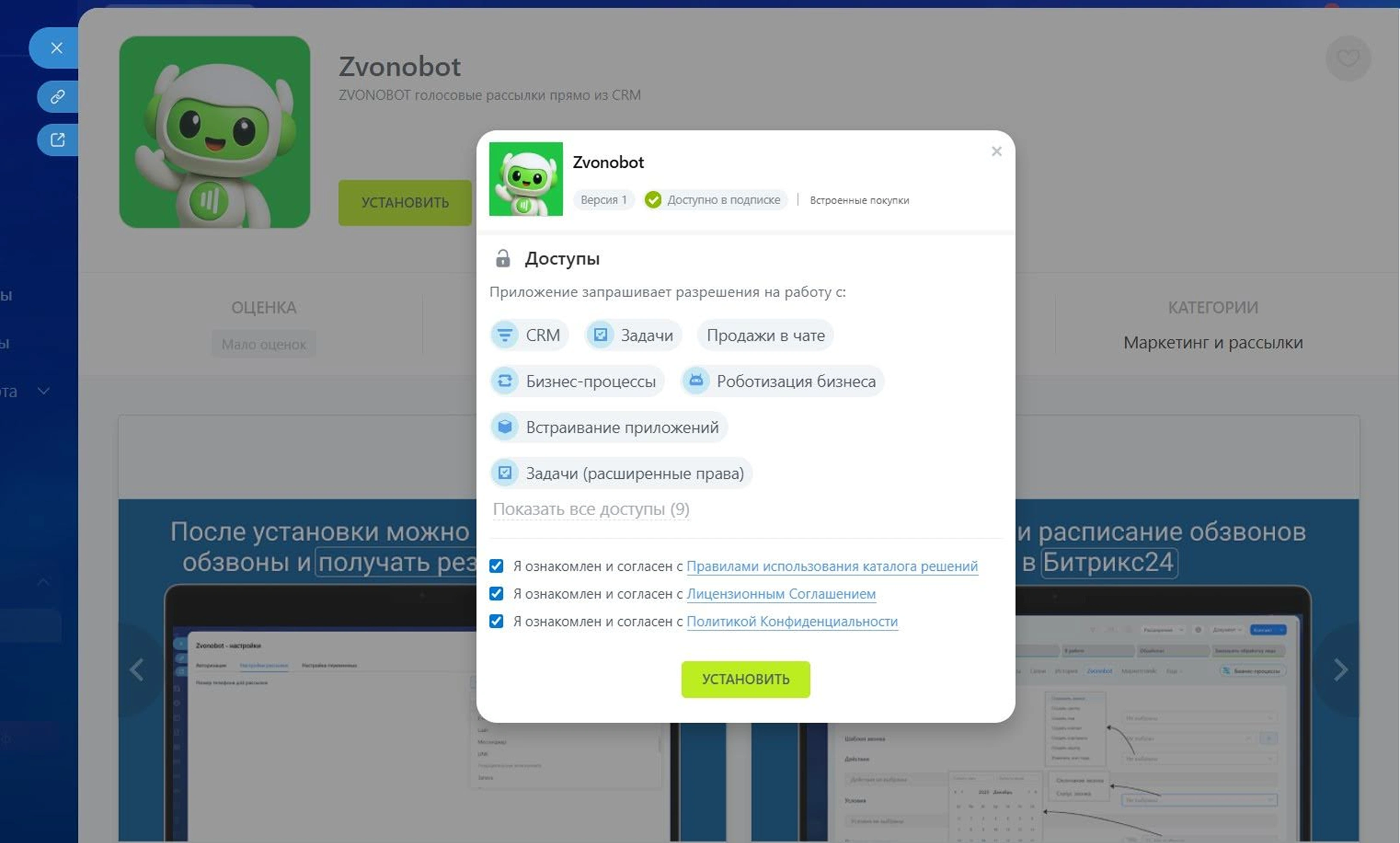The width and height of the screenshot is (1400, 843).
Task: Select the Задачи permission chip
Action: (633, 335)
